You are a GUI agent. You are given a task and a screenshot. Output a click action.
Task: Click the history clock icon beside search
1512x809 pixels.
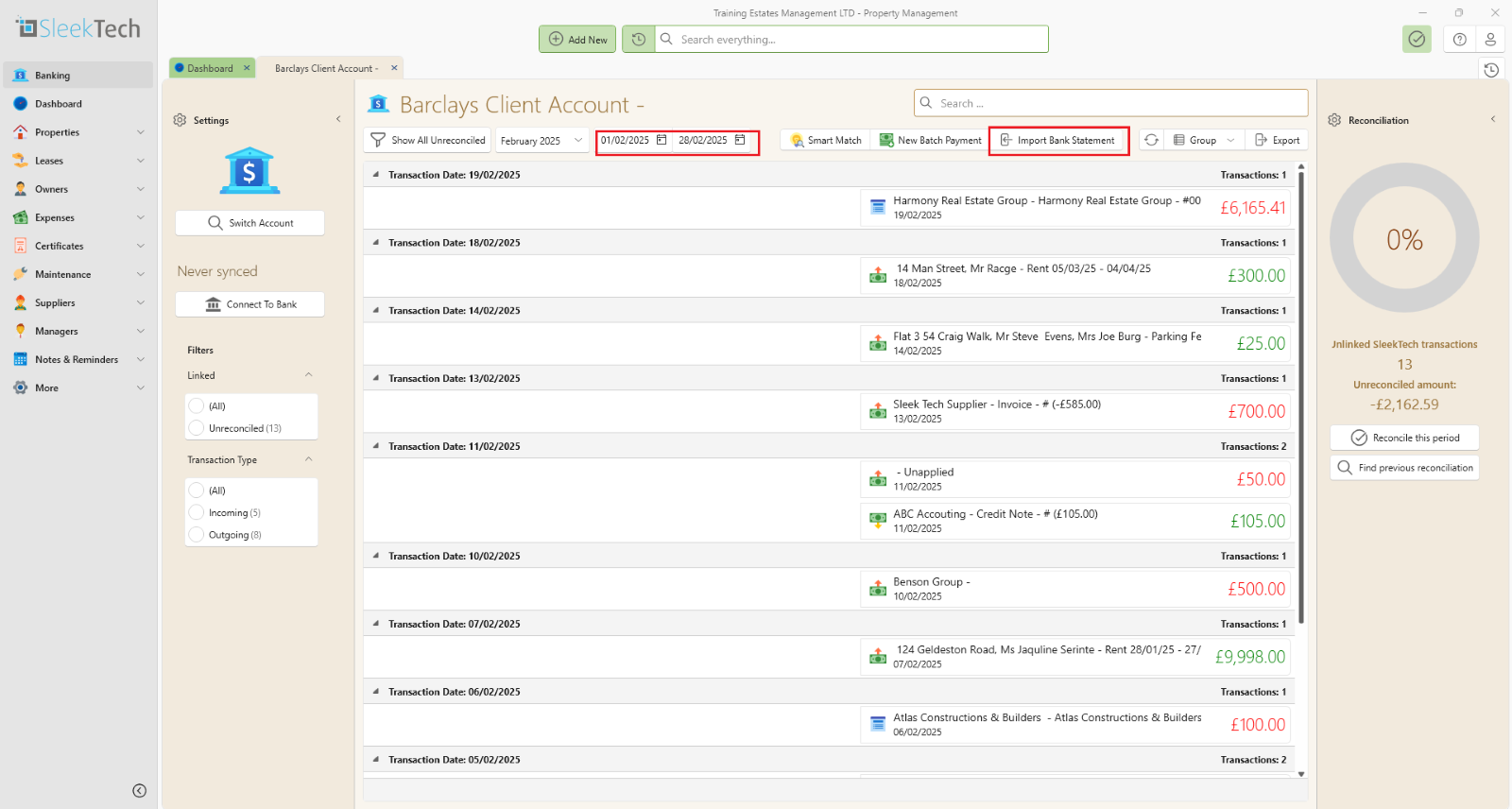(639, 39)
